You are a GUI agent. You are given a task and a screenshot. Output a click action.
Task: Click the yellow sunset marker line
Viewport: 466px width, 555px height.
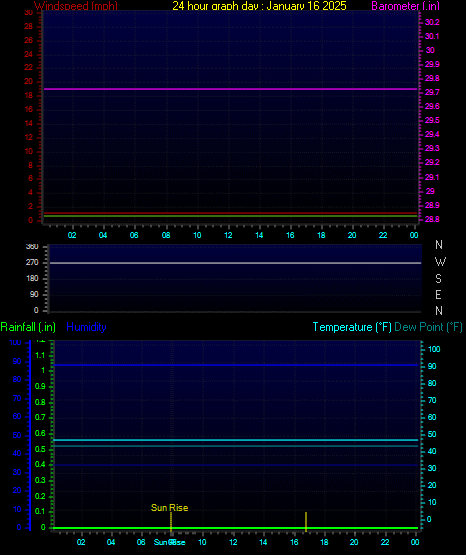(306, 521)
